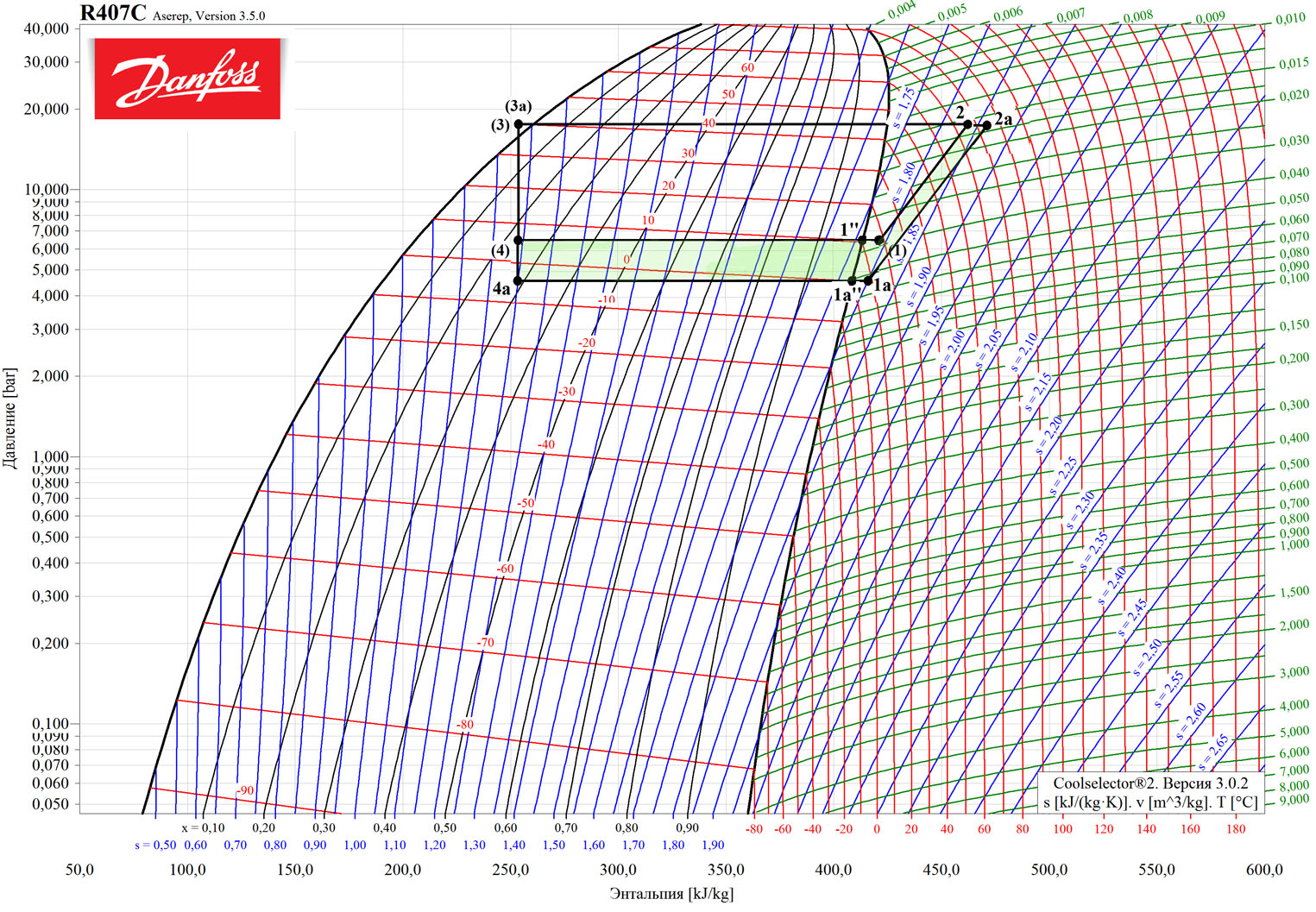Click the enthalpy axis value '550,0'
1316x912 pixels.
[1156, 870]
